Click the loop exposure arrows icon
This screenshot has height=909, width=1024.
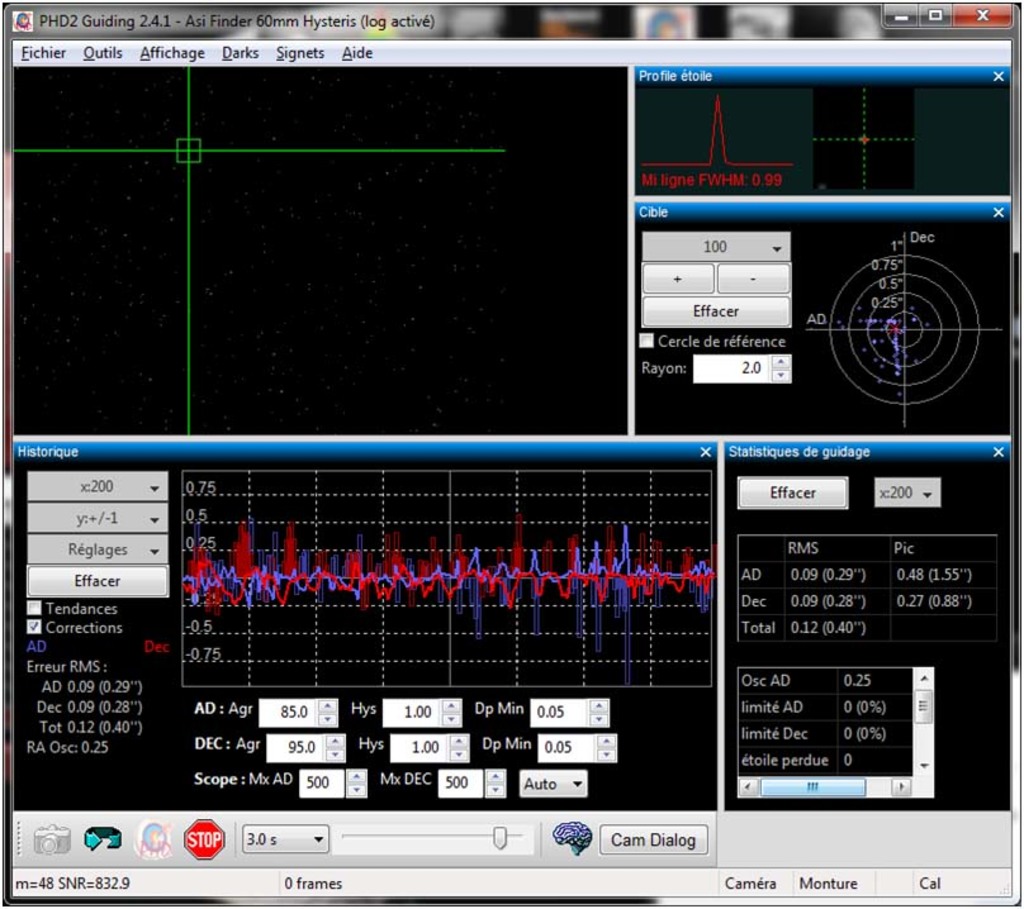(x=102, y=840)
